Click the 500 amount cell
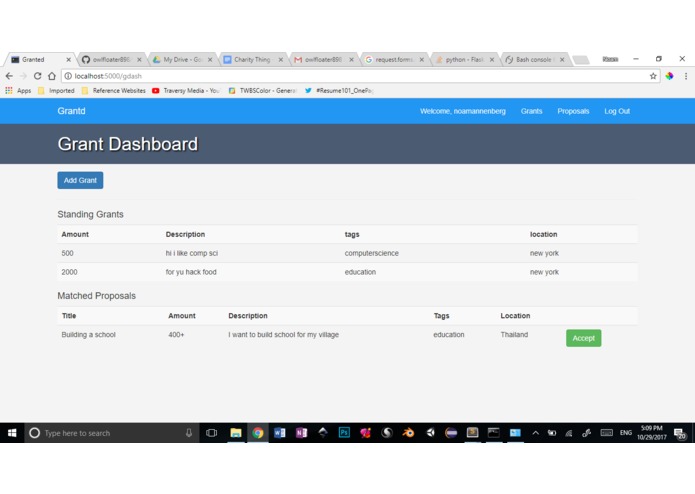 pos(67,253)
